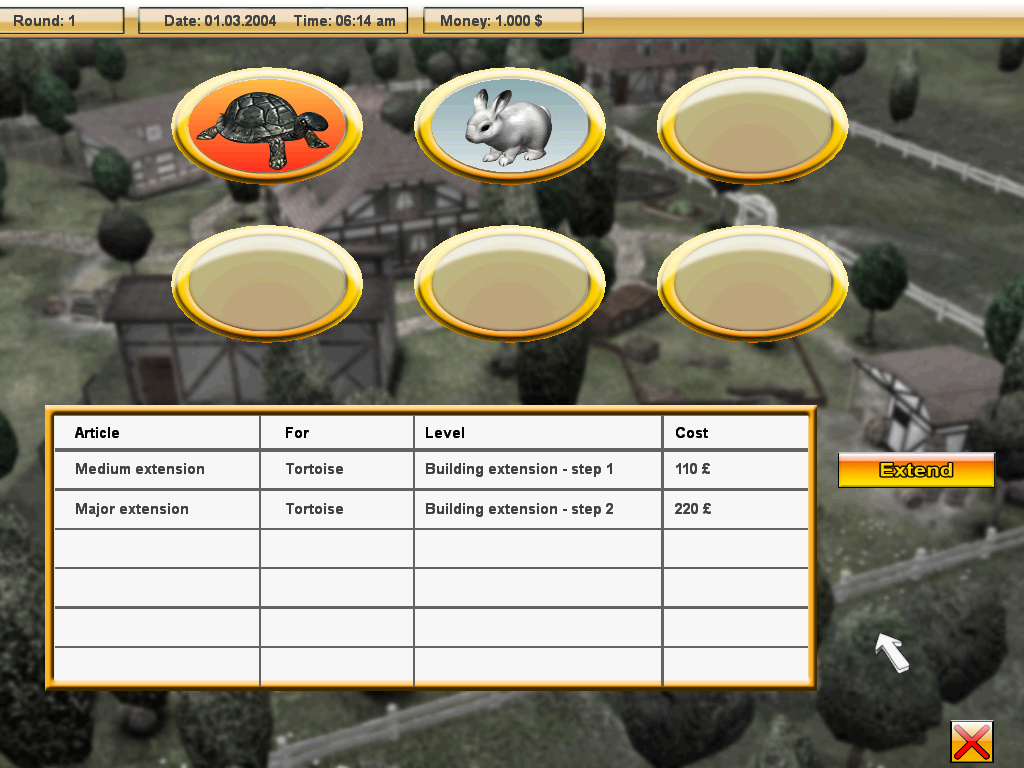Click the empty slot right of the rabbit
Image resolution: width=1024 pixels, height=768 pixels.
752,127
